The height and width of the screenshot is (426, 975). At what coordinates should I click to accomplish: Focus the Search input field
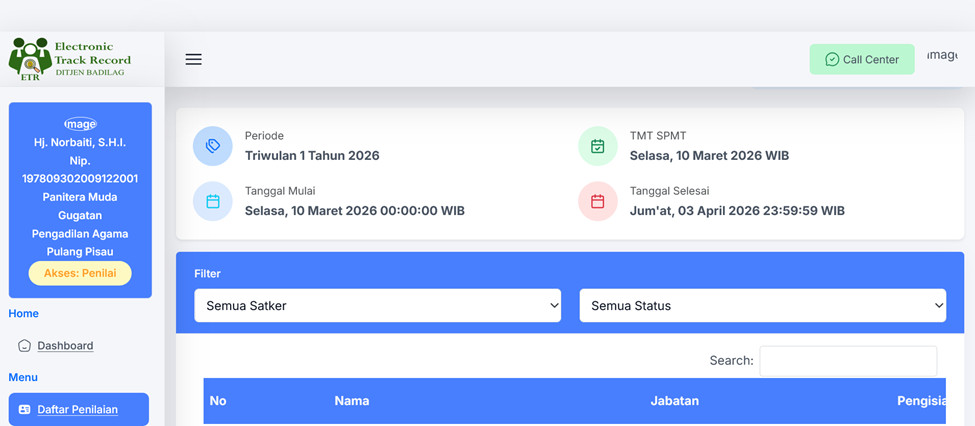(848, 360)
